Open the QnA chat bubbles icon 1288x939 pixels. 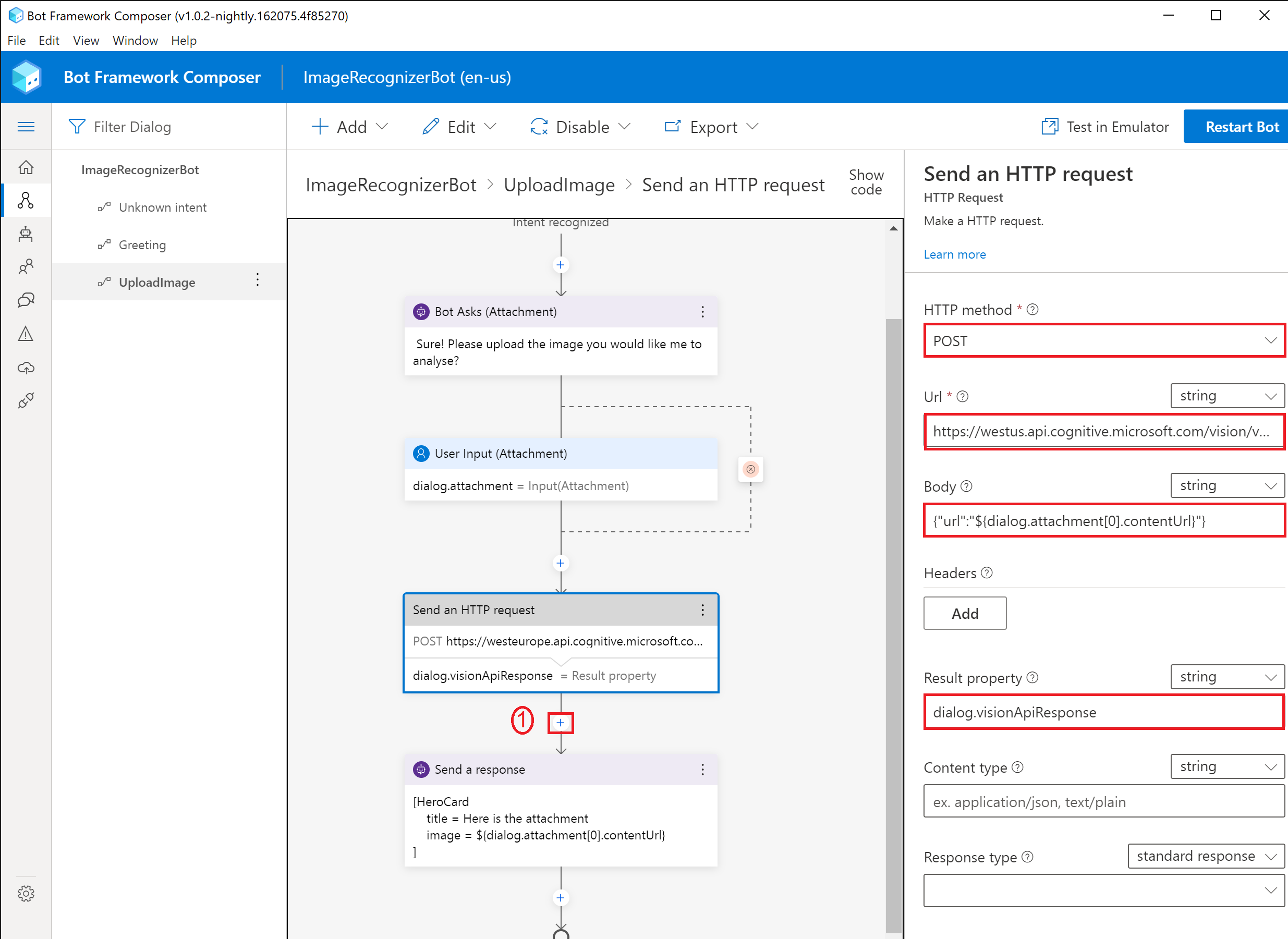(26, 300)
